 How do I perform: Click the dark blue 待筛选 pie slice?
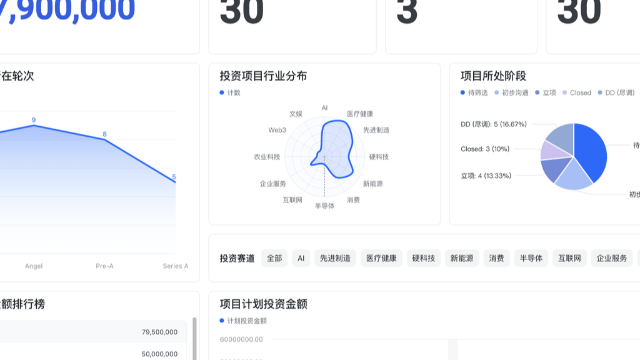pos(592,151)
